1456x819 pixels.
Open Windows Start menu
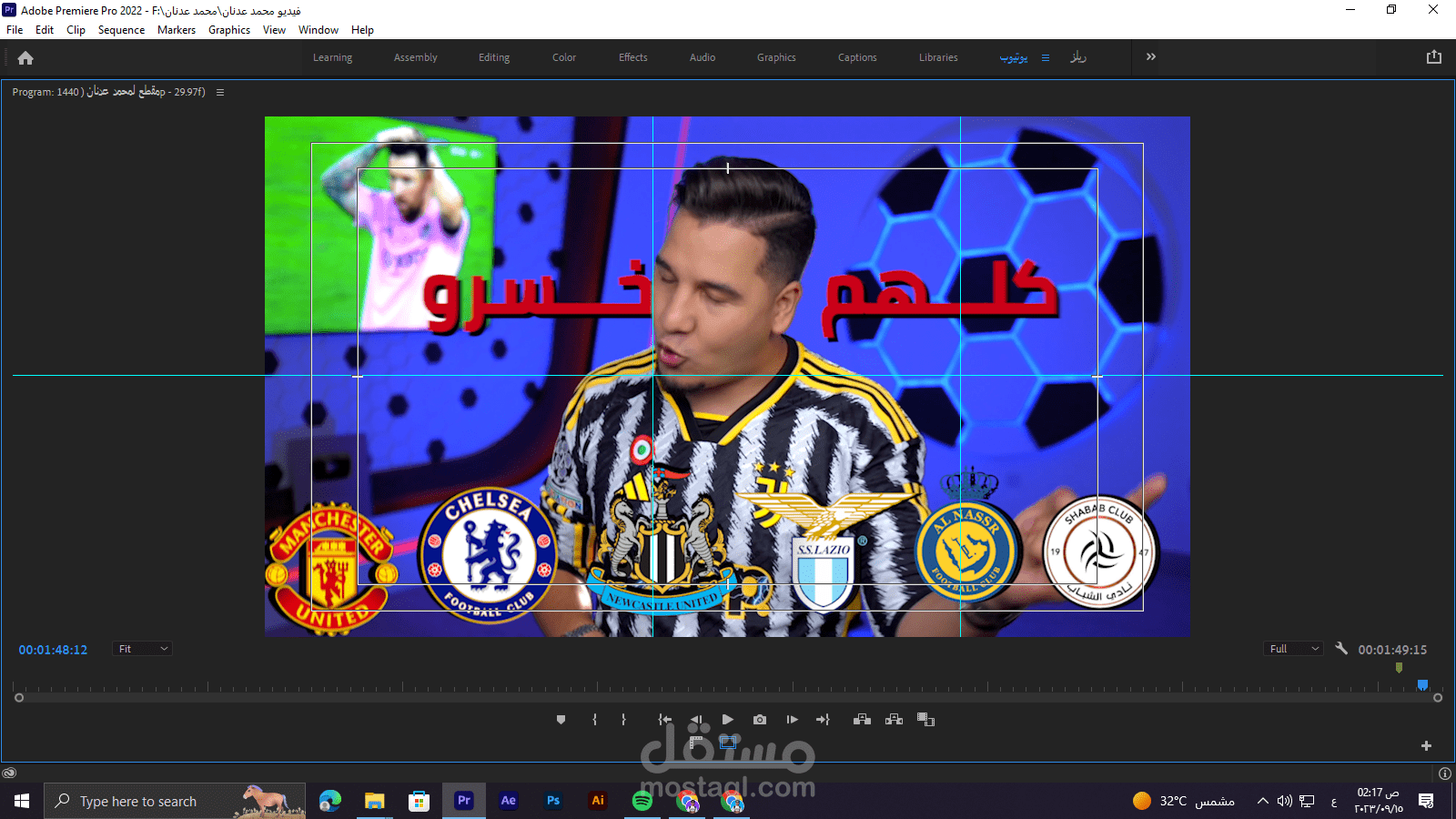(x=22, y=801)
